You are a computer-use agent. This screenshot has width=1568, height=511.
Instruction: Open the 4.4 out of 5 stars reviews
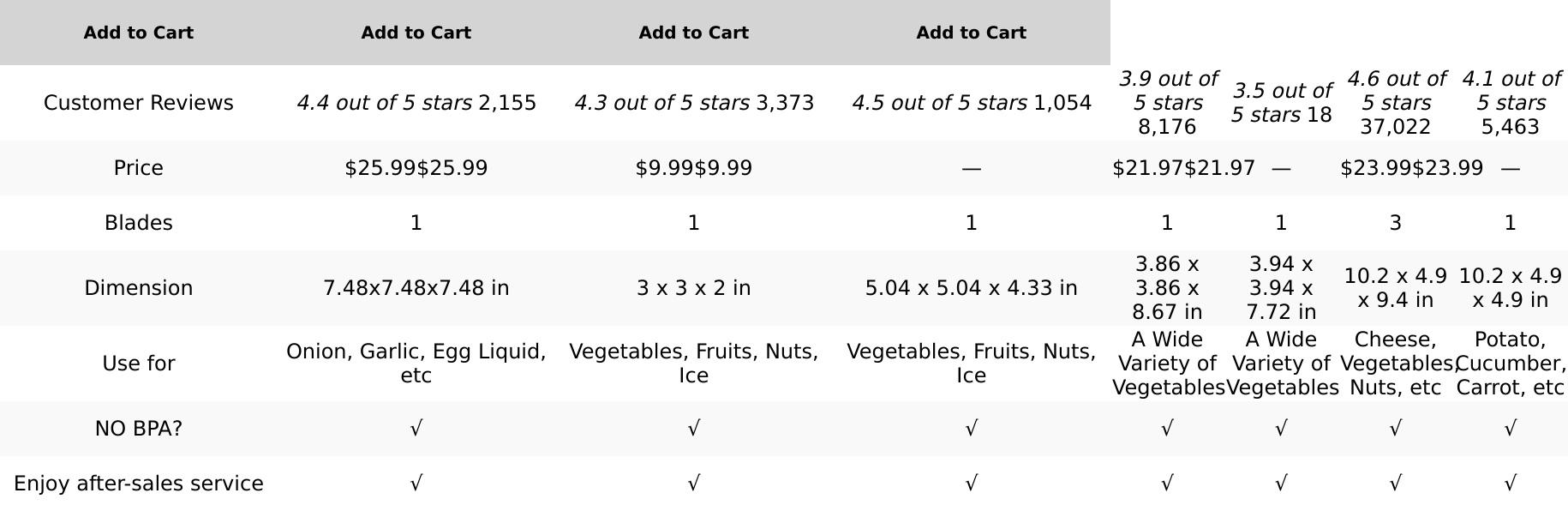(416, 103)
